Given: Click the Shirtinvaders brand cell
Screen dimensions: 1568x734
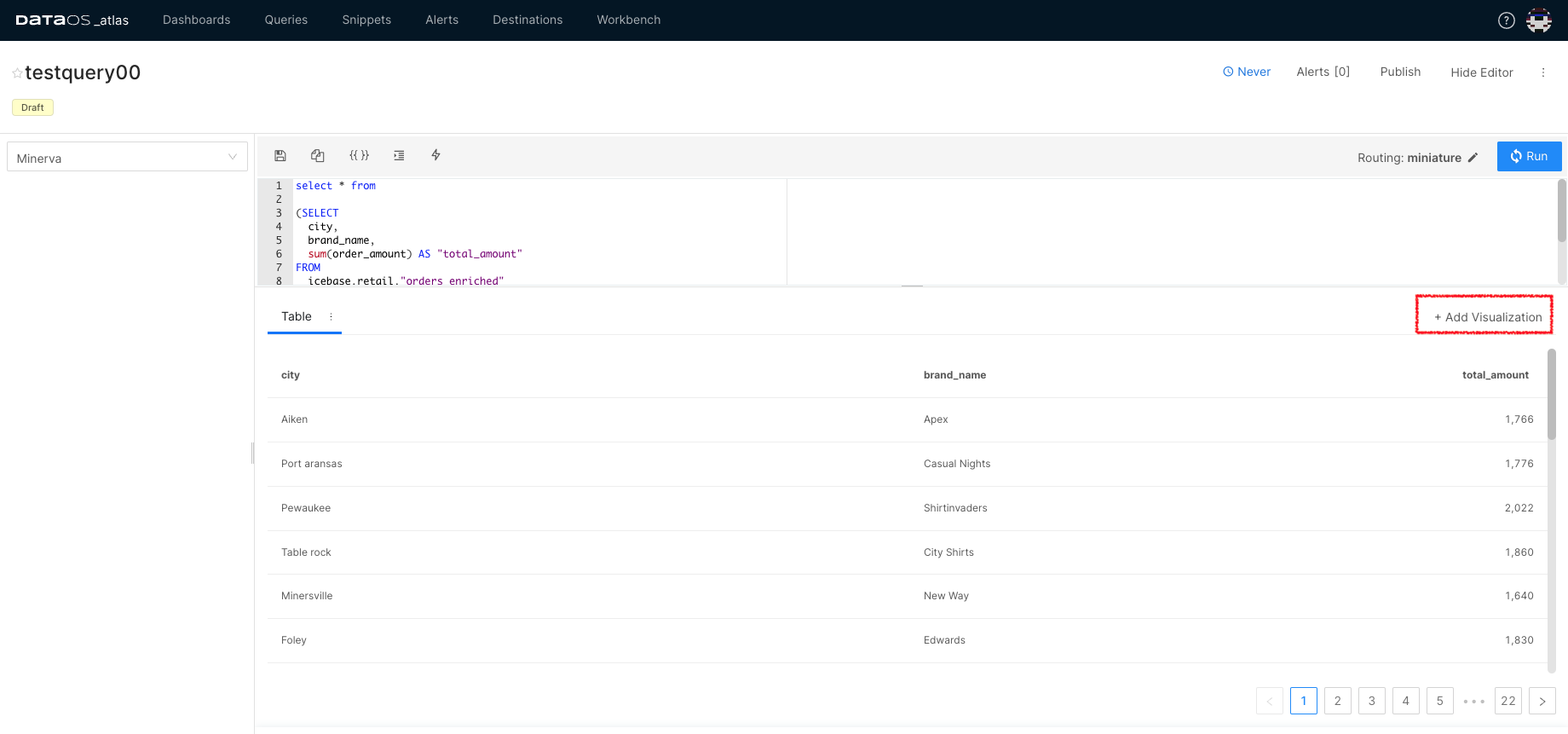Looking at the screenshot, I should [955, 508].
